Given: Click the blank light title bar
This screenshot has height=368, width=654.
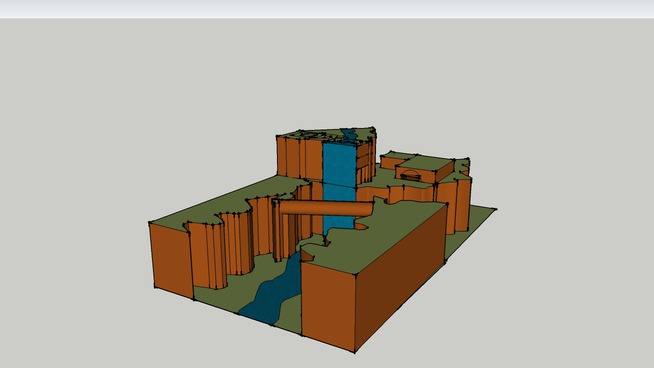Looking at the screenshot, I should coord(327,9).
